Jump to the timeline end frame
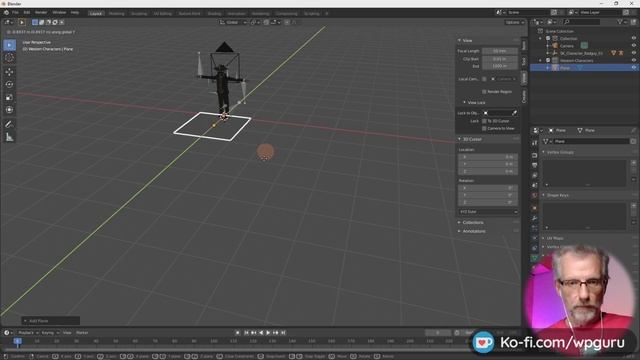The height and width of the screenshot is (360, 640). (283, 333)
